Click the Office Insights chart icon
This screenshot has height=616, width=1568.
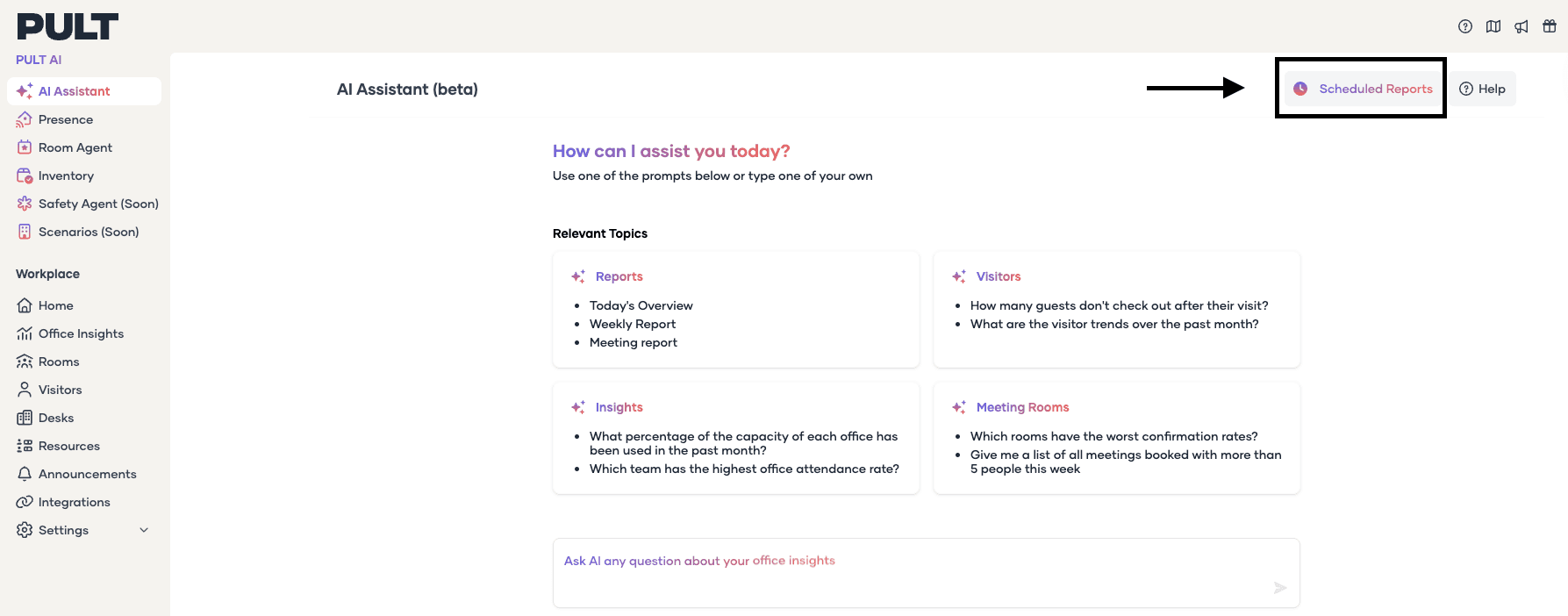(x=25, y=333)
